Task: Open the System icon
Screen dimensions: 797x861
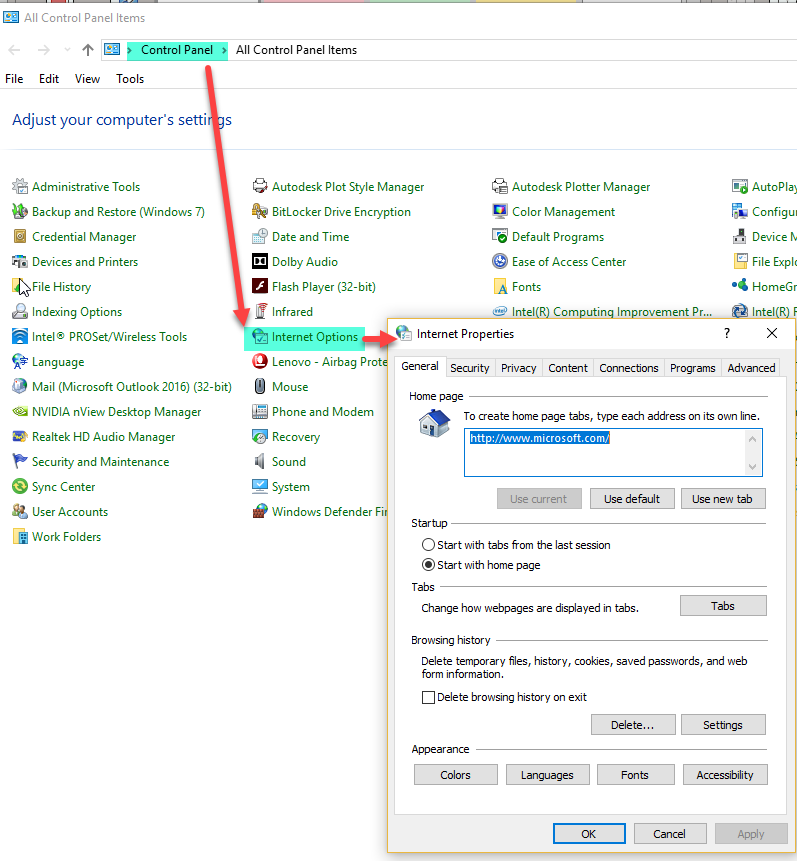Action: tap(260, 487)
